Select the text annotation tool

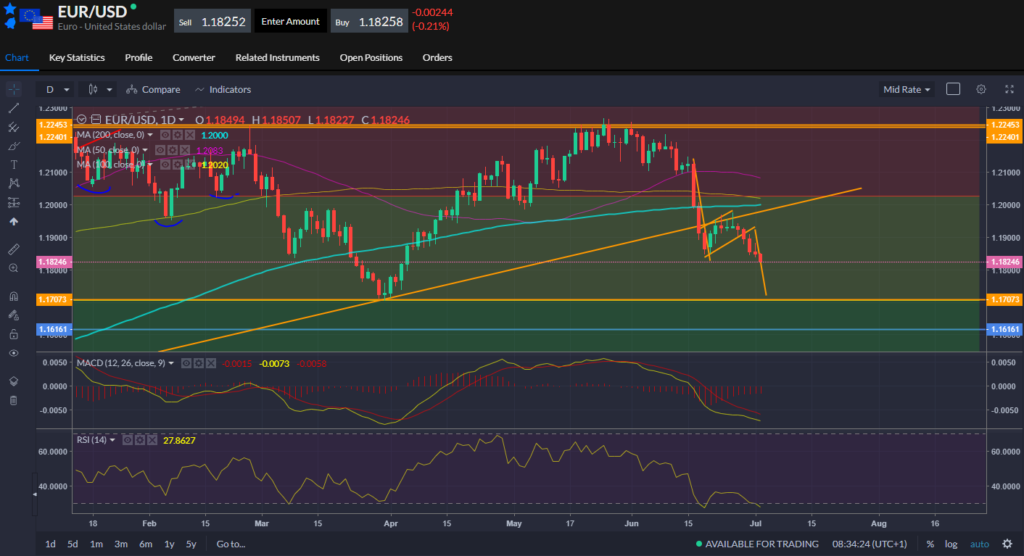pos(14,165)
